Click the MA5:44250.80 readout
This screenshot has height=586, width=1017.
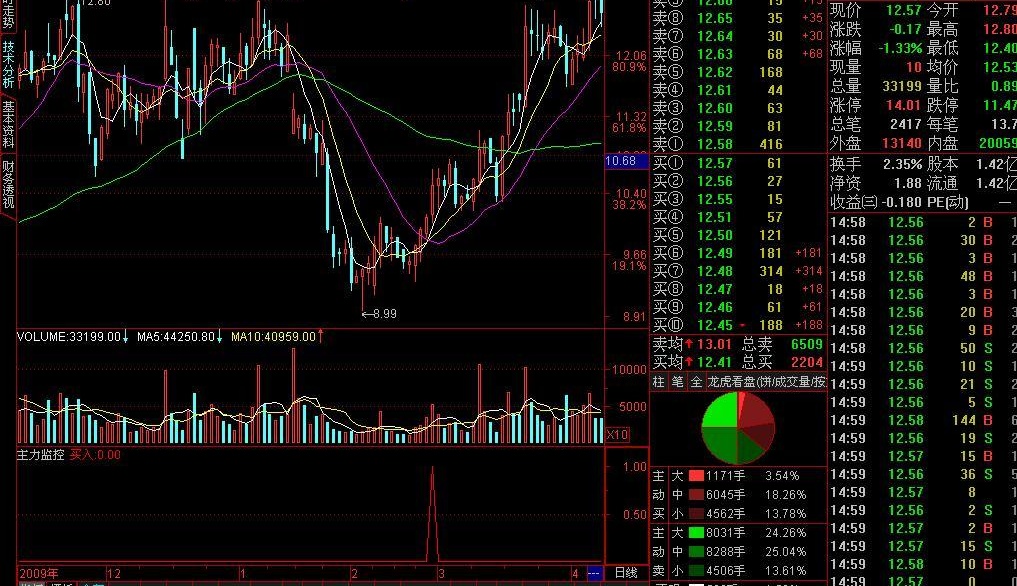pyautogui.click(x=179, y=337)
